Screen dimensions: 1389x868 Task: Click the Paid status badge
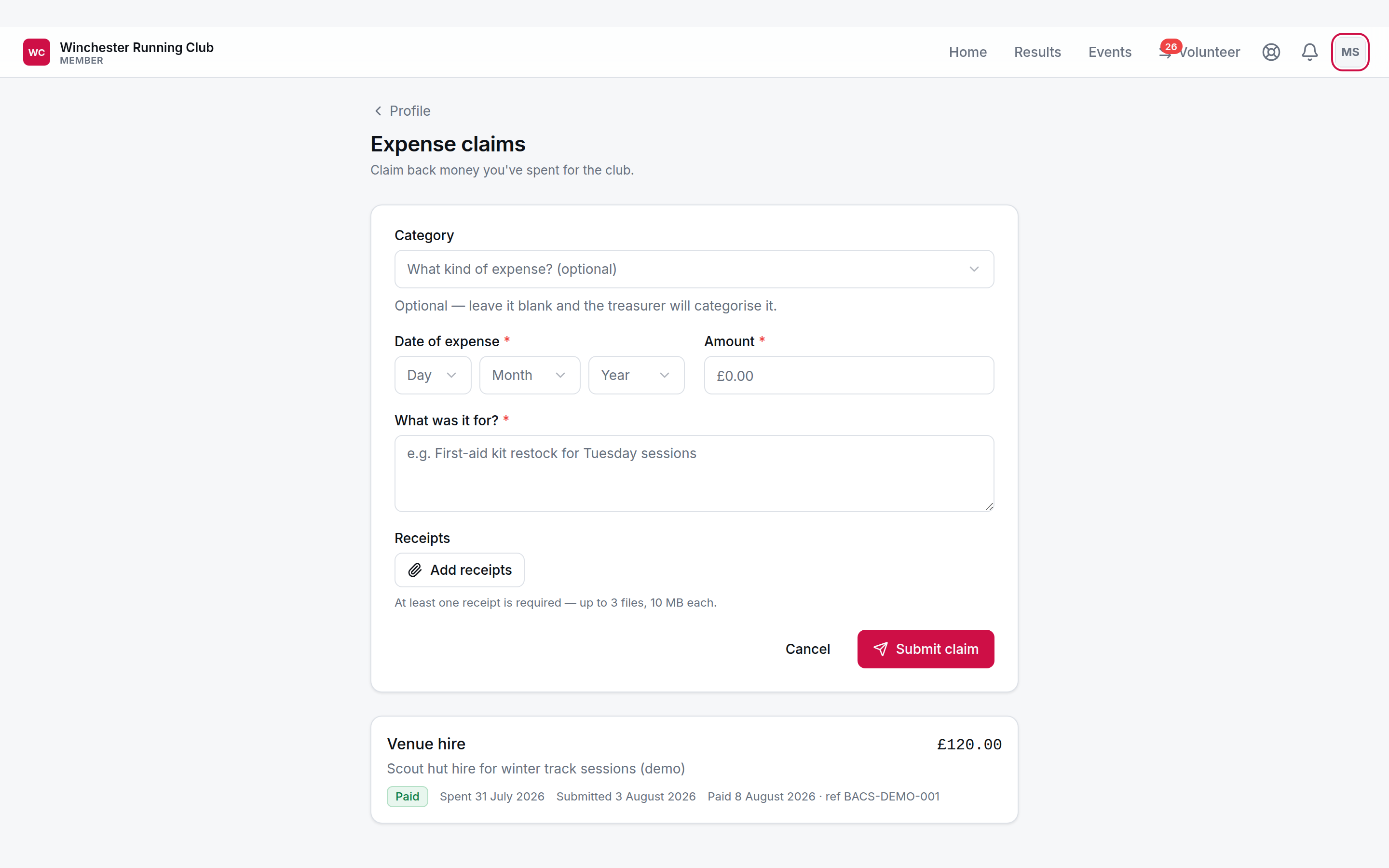pos(407,797)
